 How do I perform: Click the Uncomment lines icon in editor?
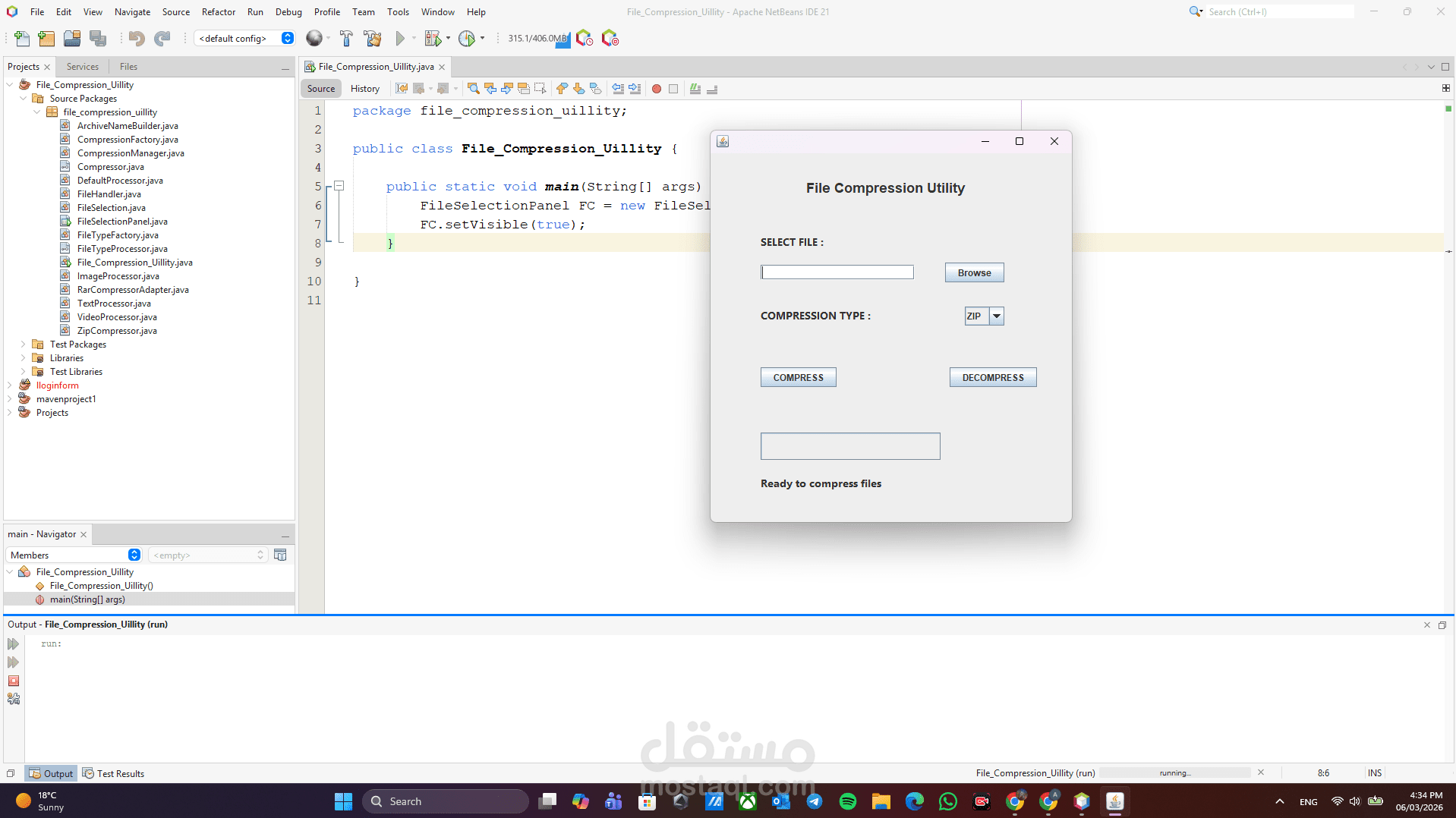coord(712,89)
